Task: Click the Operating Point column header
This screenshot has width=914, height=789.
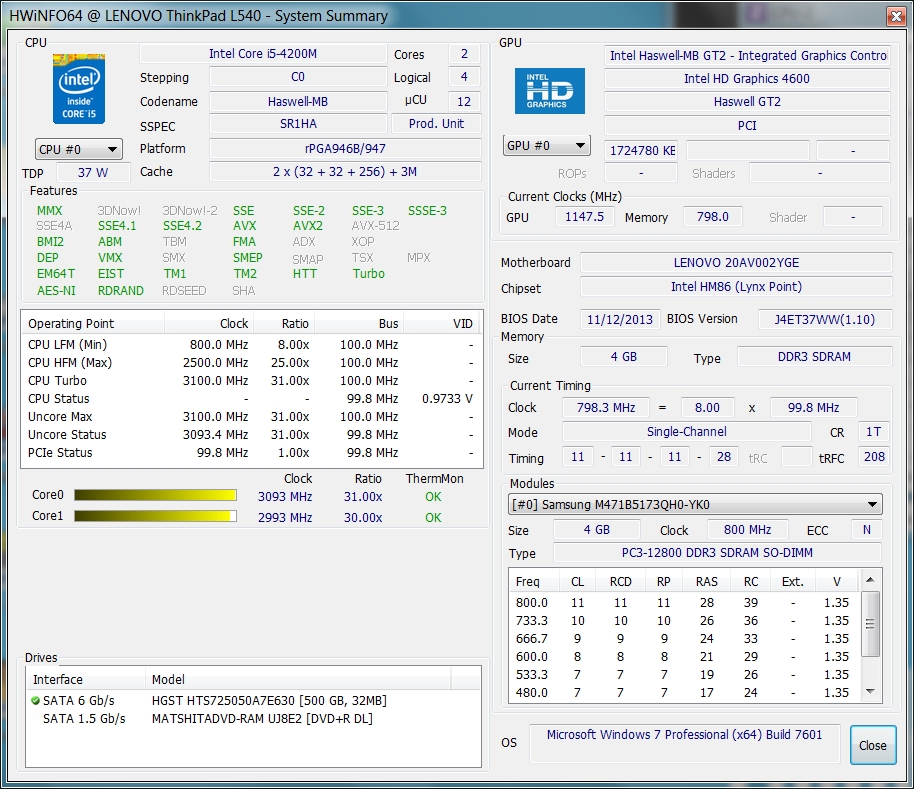Action: pos(71,323)
